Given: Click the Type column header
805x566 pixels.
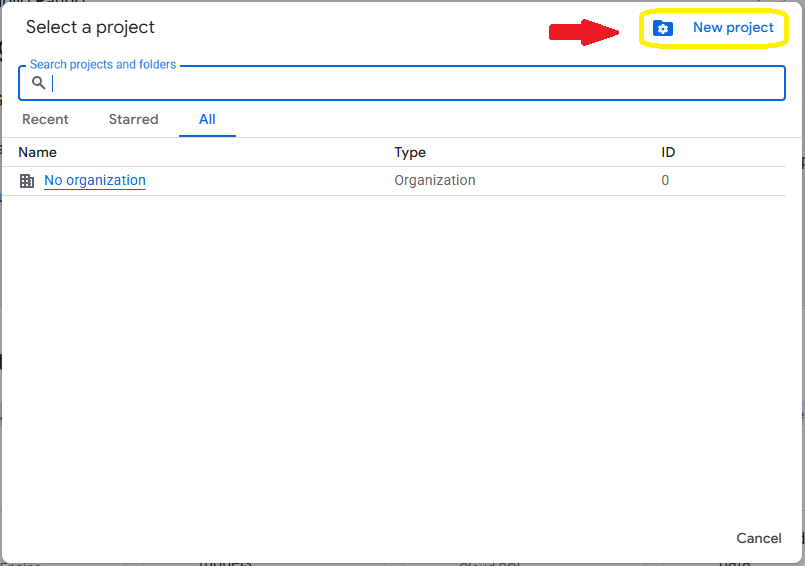Looking at the screenshot, I should coord(410,152).
